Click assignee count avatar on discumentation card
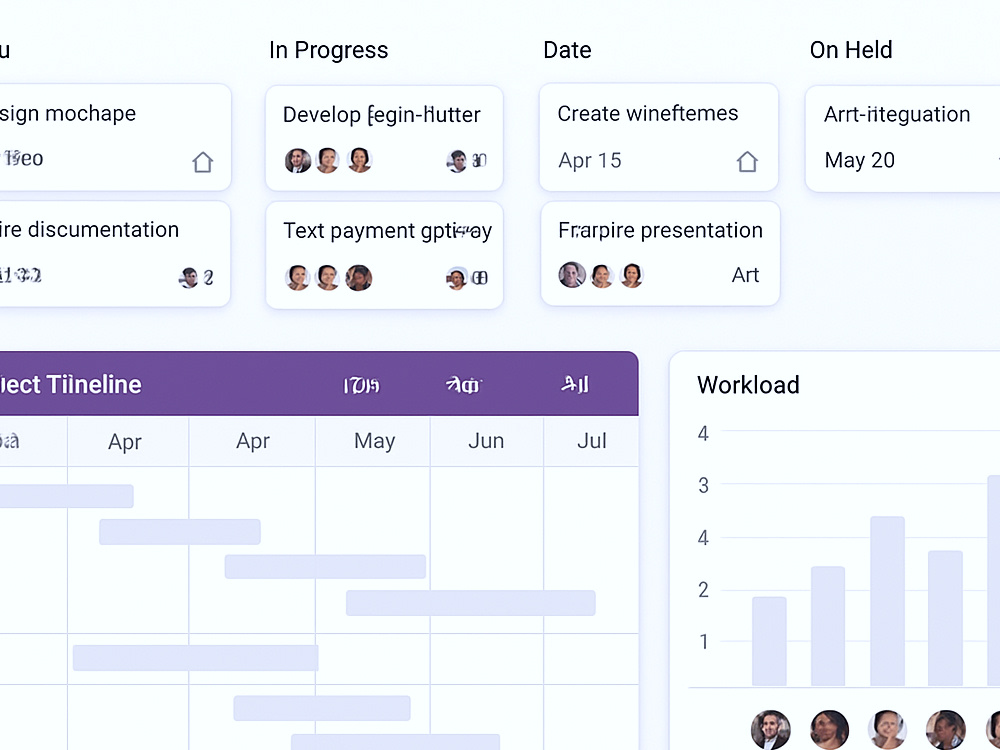This screenshot has width=1000, height=750. 189,277
